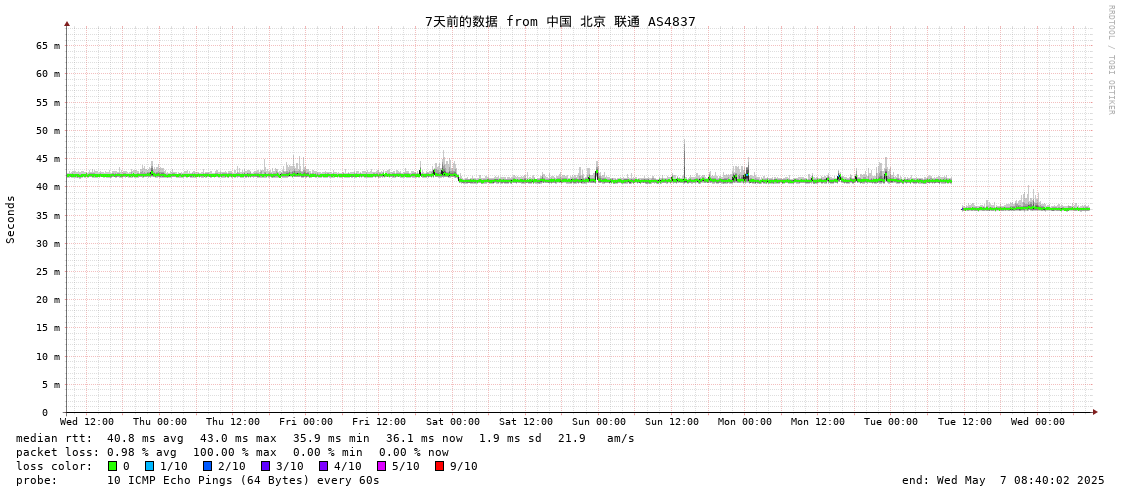Click the RRDTOOL / TOBI OETIKER side label
1121x494 pixels.
[1111, 59]
